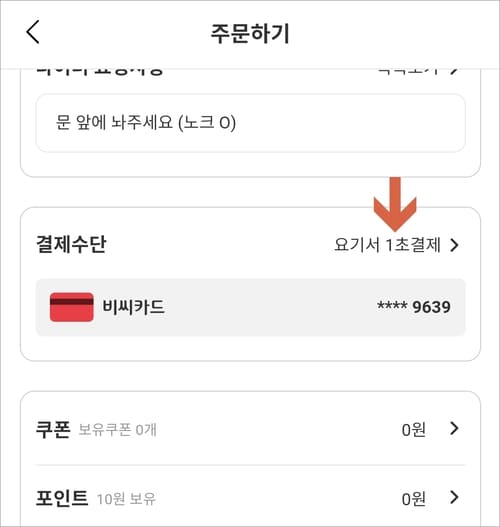Open the chevron beside 요기서 1초결제
Image resolution: width=500 pixels, height=527 pixels.
click(455, 245)
